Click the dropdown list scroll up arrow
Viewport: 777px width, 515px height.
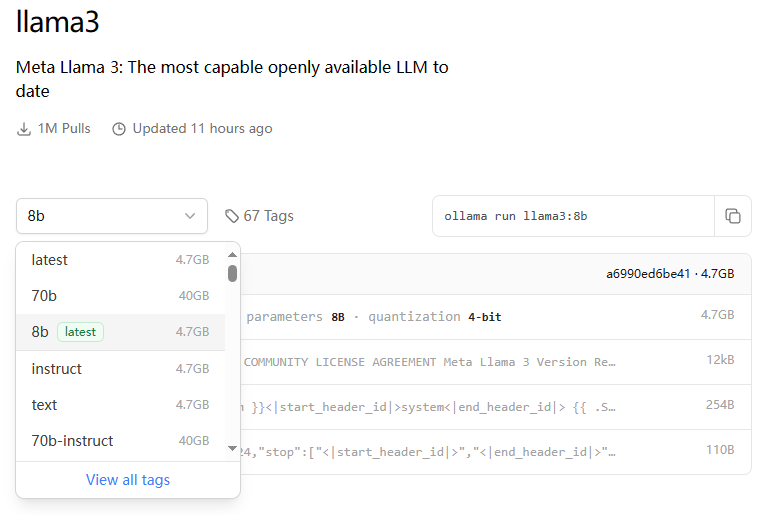click(x=232, y=255)
